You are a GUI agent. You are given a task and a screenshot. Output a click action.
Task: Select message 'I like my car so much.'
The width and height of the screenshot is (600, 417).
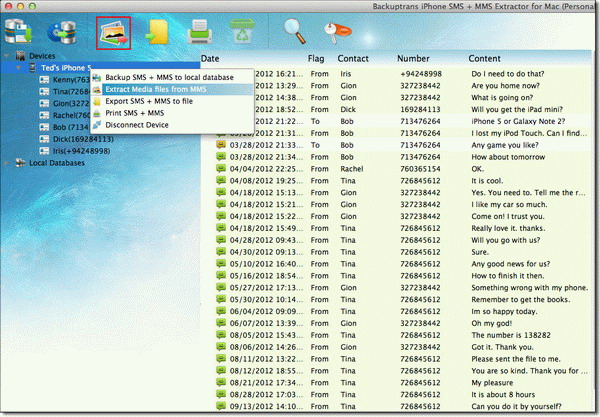click(509, 204)
